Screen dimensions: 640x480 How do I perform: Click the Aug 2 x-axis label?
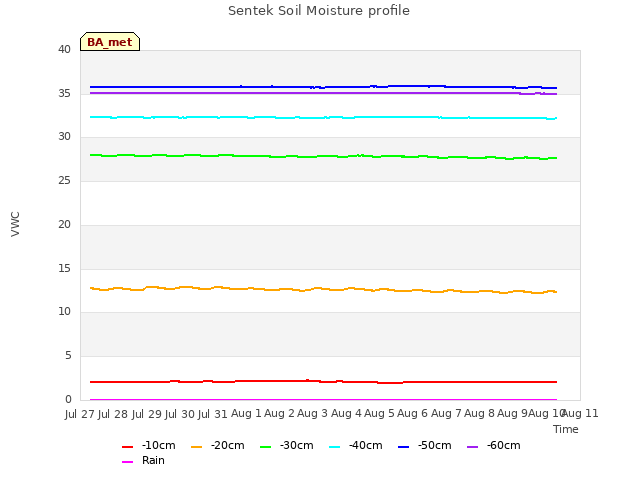[279, 414]
